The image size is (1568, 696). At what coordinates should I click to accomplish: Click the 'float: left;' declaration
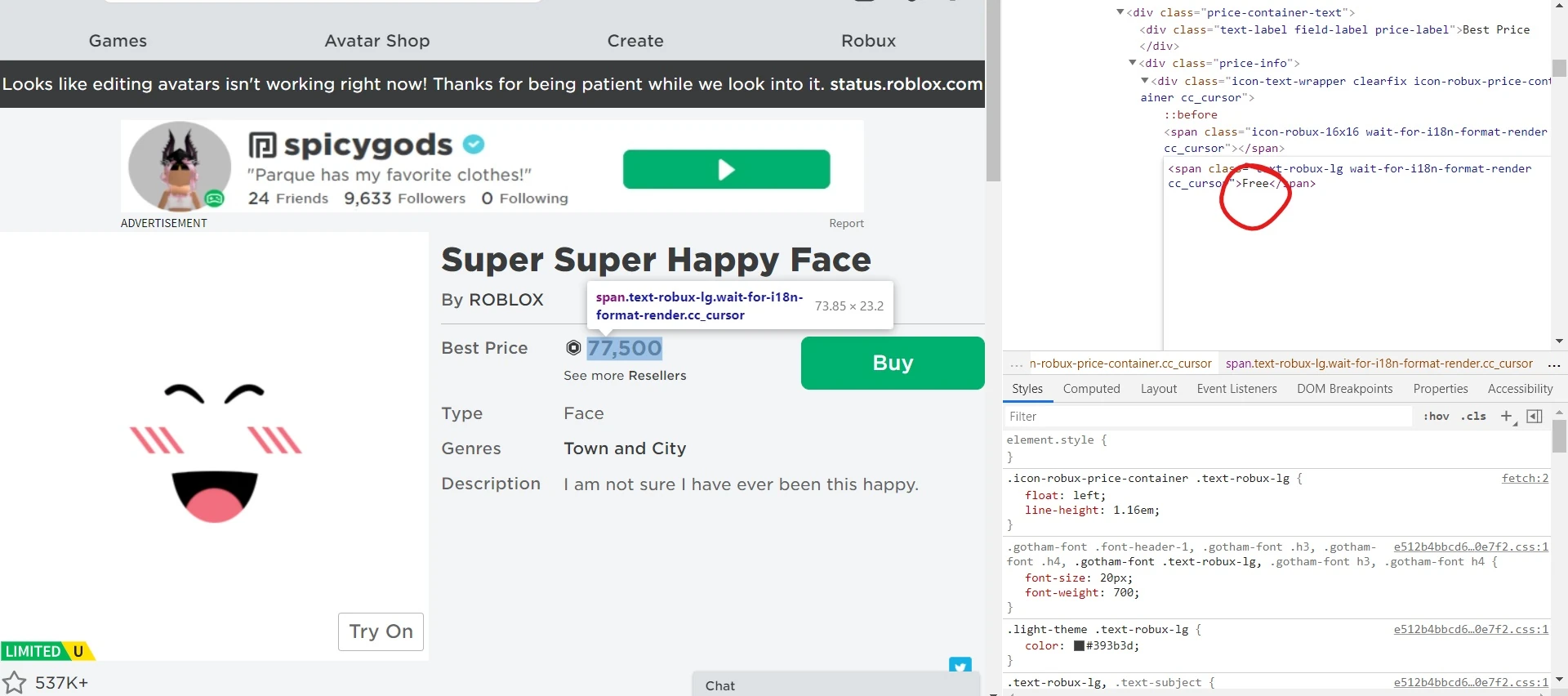[x=1066, y=496]
